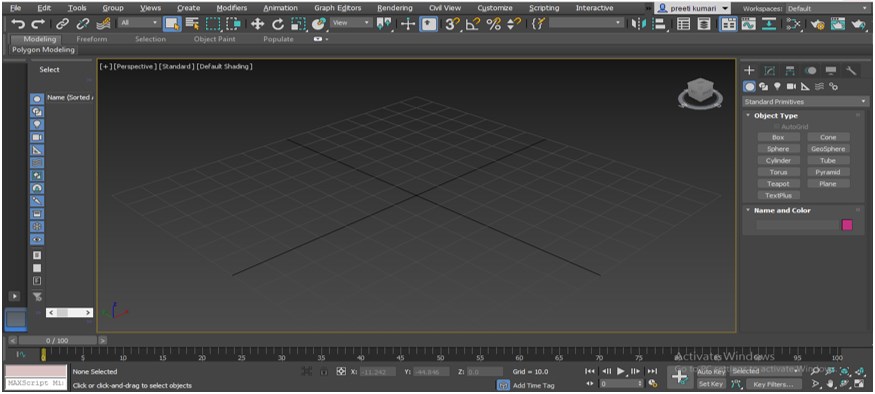The height and width of the screenshot is (394, 875).
Task: Enable the AutoGrid checkbox
Action: pos(776,127)
